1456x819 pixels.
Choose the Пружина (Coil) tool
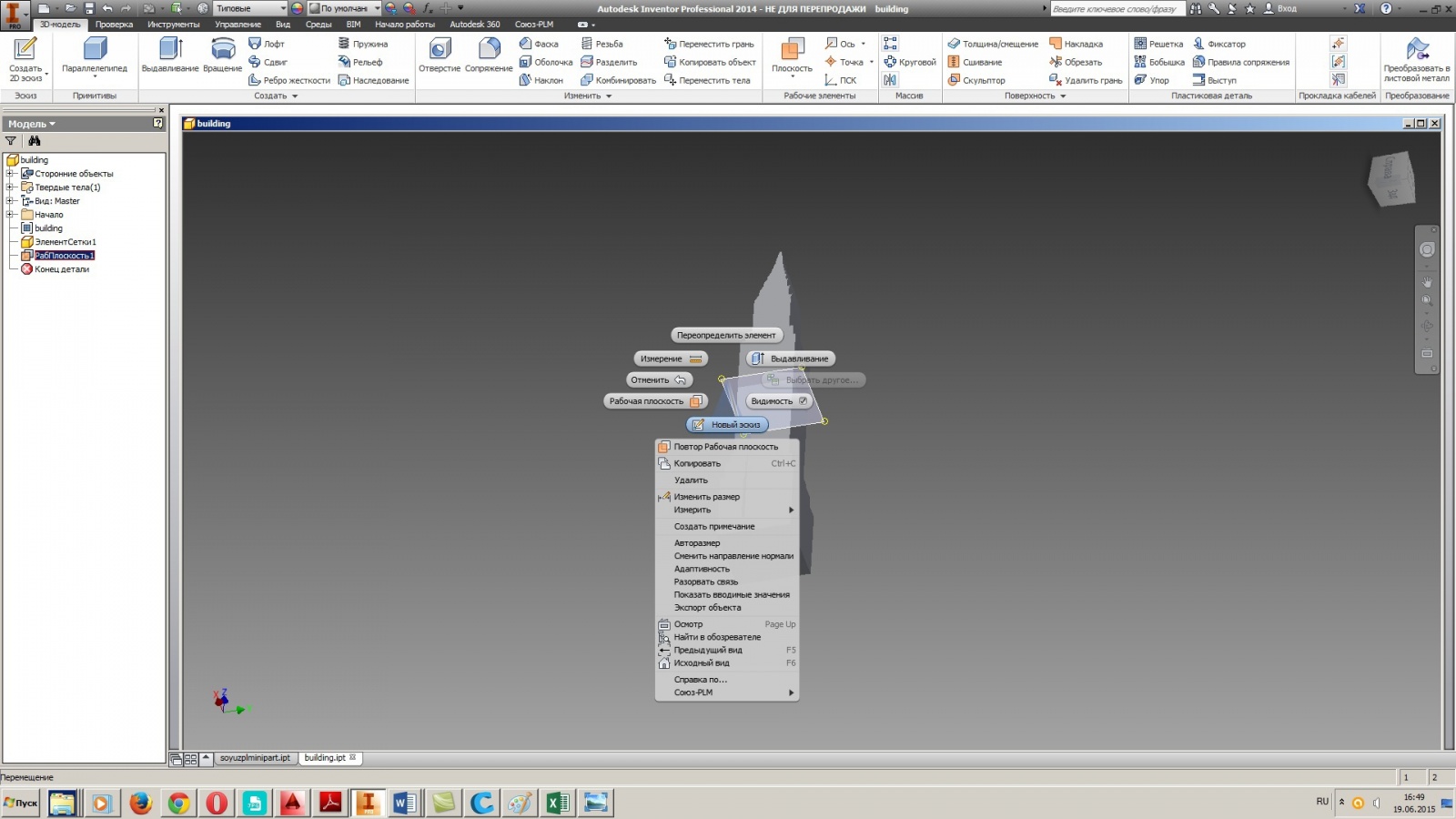click(362, 44)
